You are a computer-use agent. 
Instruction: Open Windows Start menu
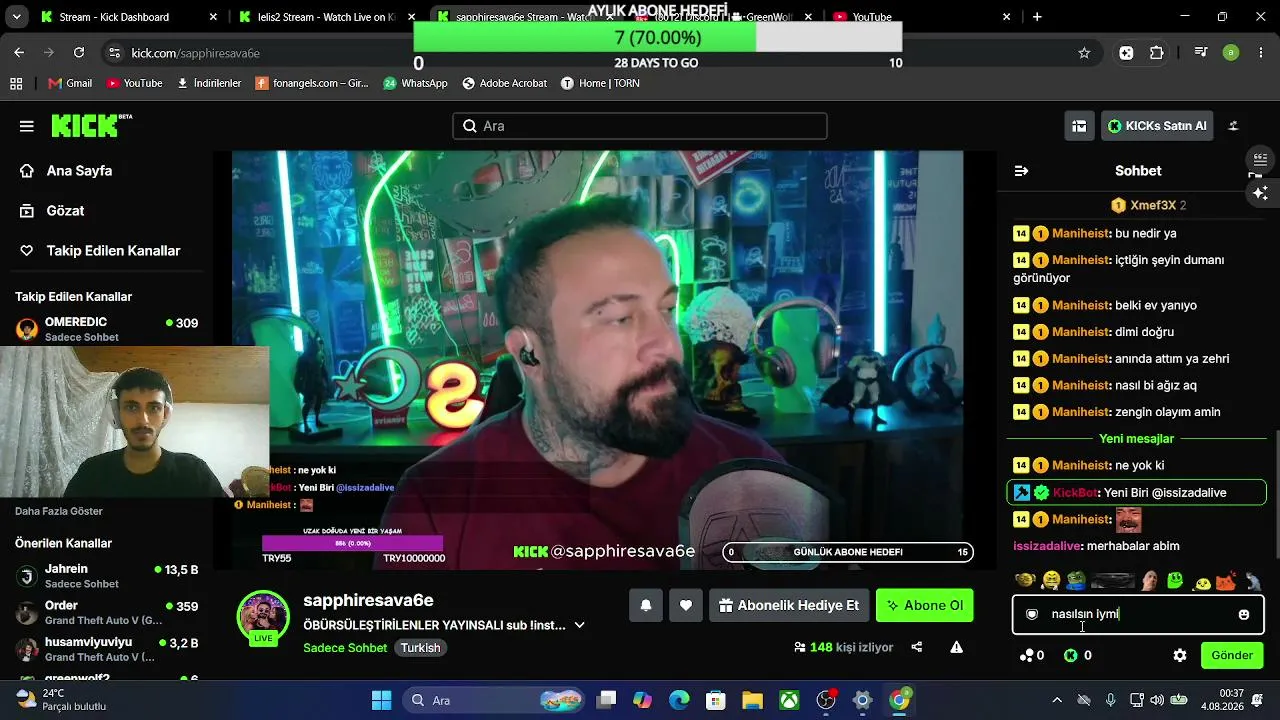pyautogui.click(x=382, y=699)
